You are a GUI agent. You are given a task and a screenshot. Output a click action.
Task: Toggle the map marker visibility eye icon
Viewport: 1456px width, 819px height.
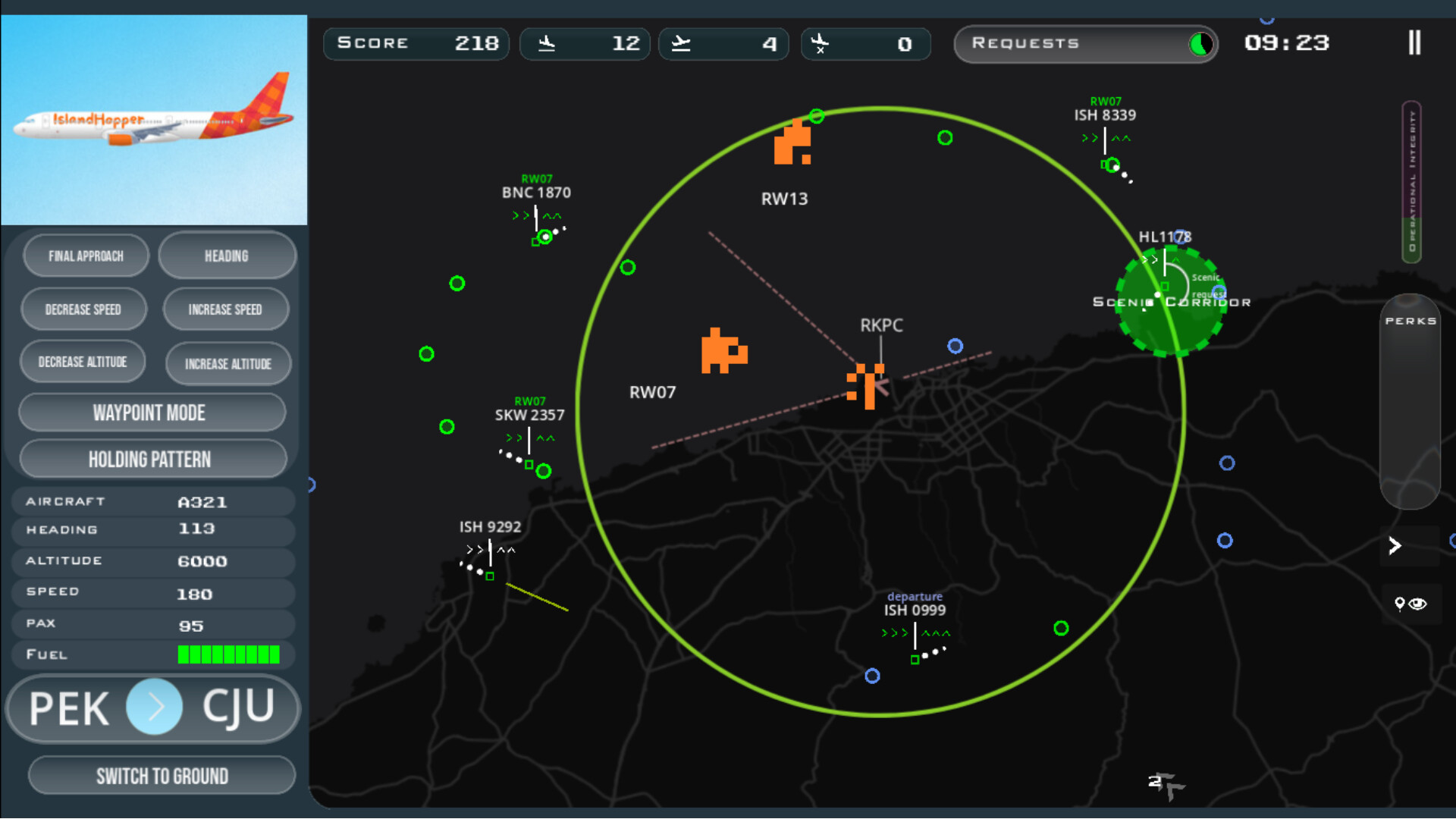click(1411, 604)
